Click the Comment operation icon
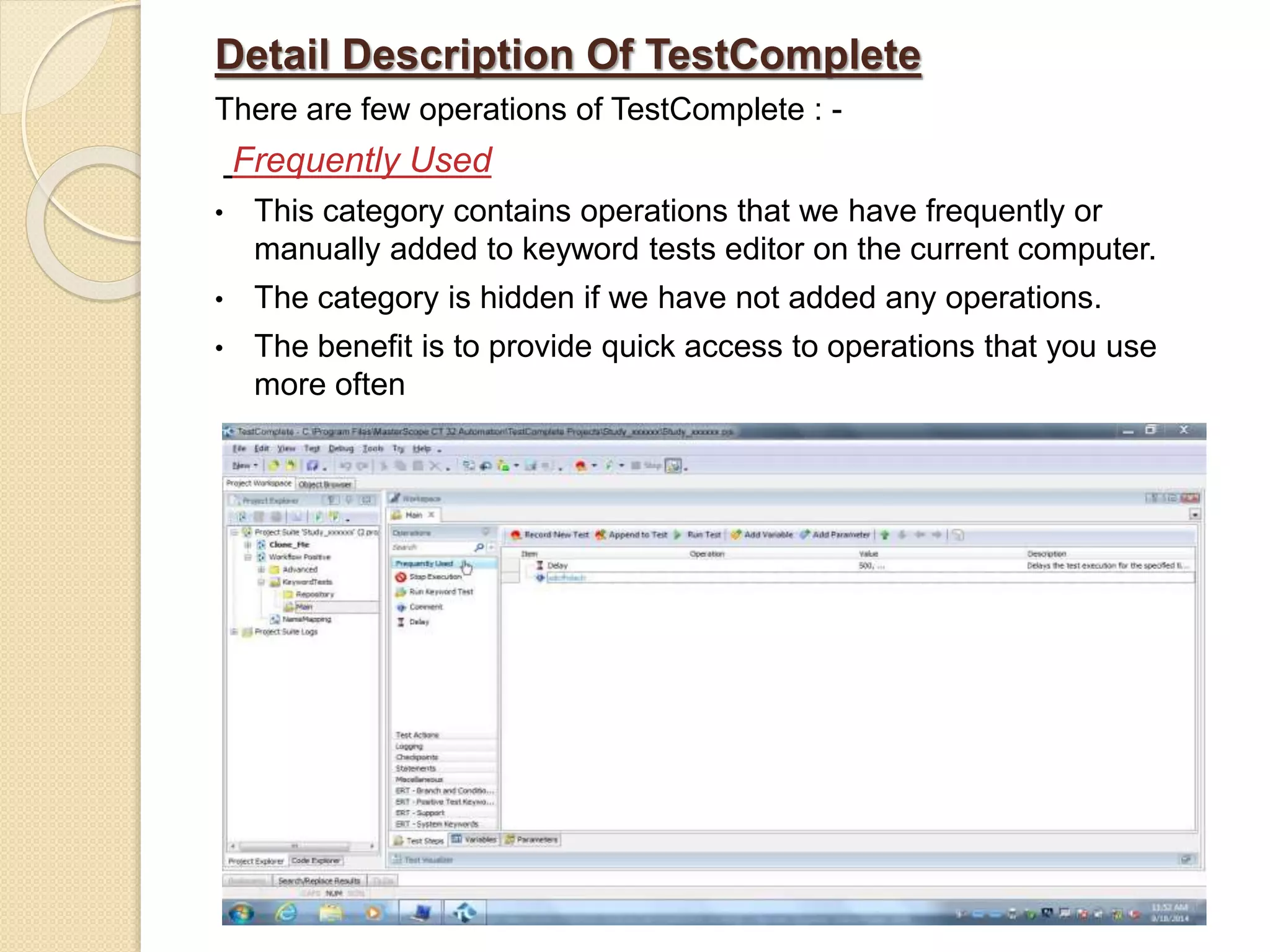Image resolution: width=1270 pixels, height=952 pixels. (x=401, y=607)
